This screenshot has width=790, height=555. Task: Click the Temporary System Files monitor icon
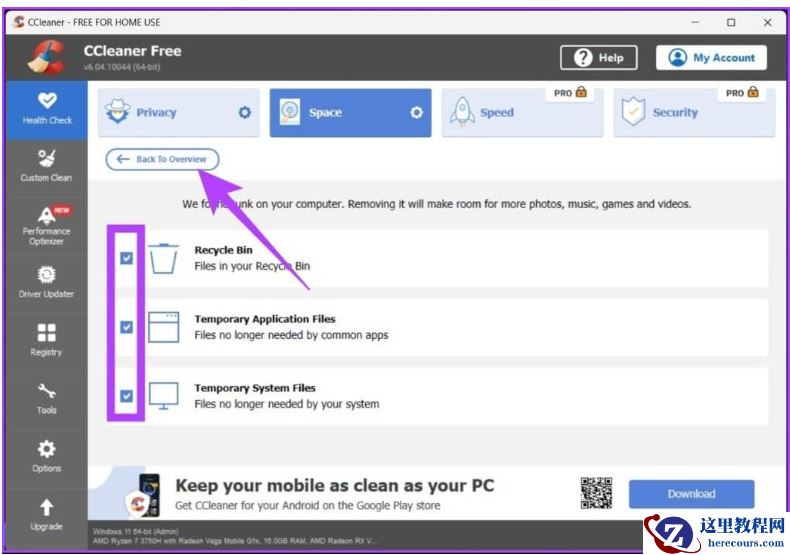pyautogui.click(x=164, y=396)
